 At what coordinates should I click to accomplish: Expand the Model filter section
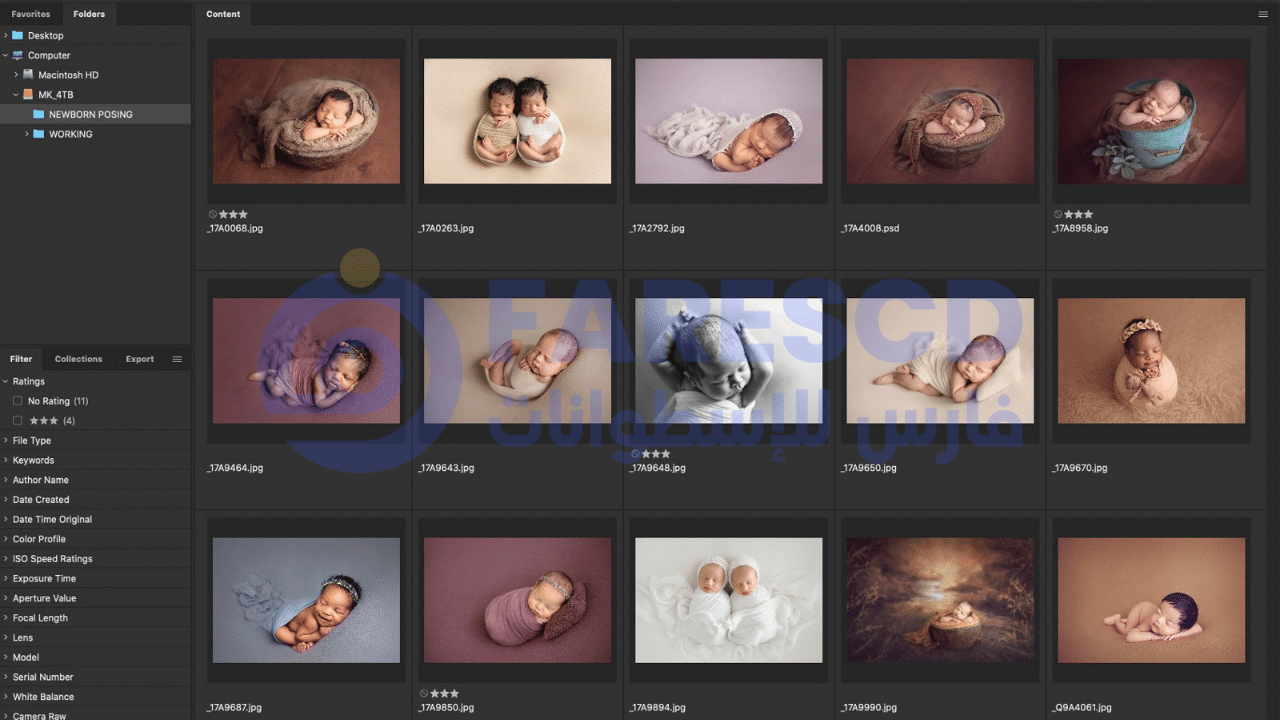coord(6,657)
